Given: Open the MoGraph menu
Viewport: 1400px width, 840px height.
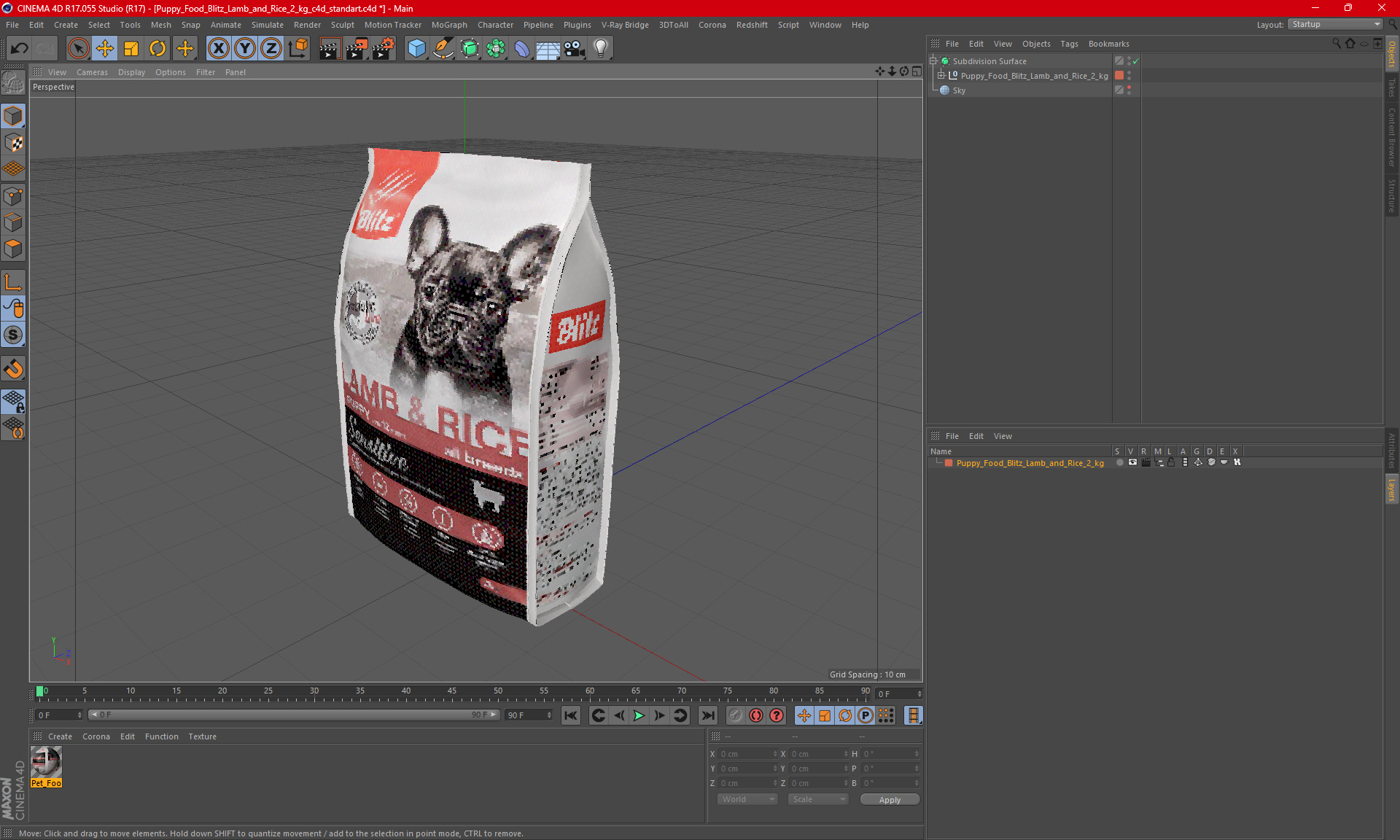Looking at the screenshot, I should click(x=448, y=25).
